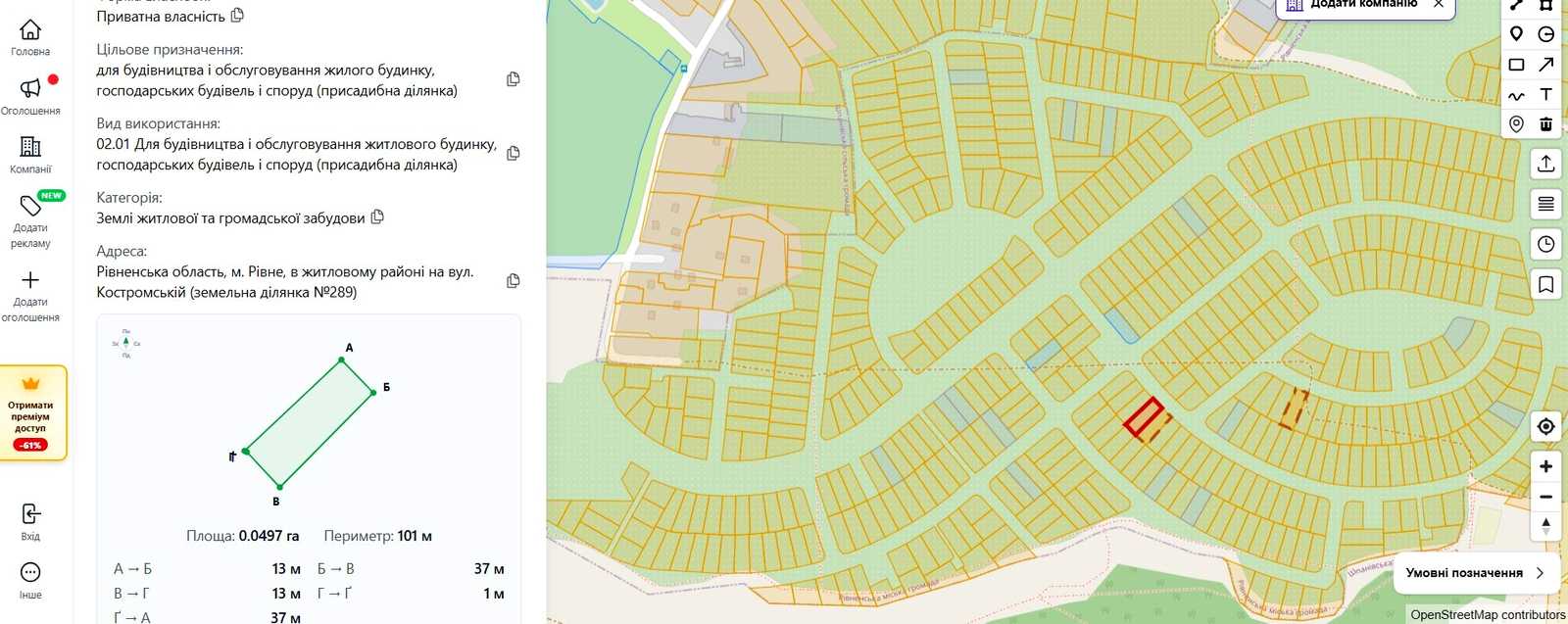Screen dimensions: 1568x624
Task: Select the marker pin drawing tool
Action: (1516, 34)
